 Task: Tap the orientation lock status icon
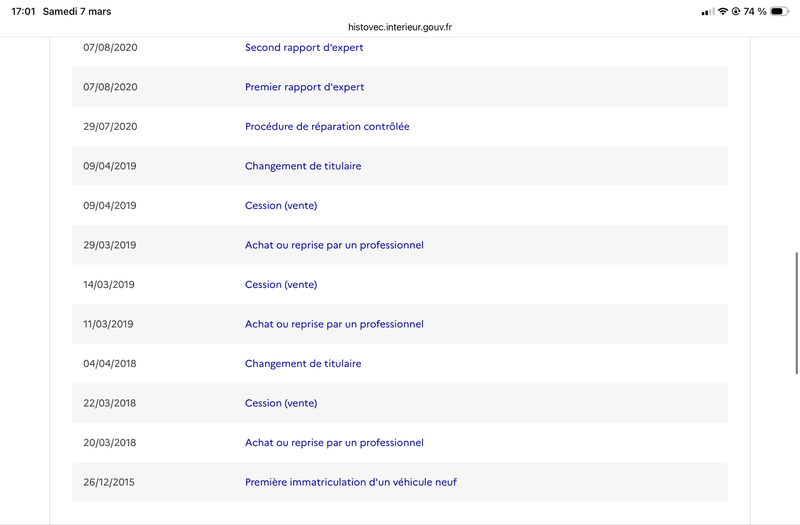tap(736, 11)
